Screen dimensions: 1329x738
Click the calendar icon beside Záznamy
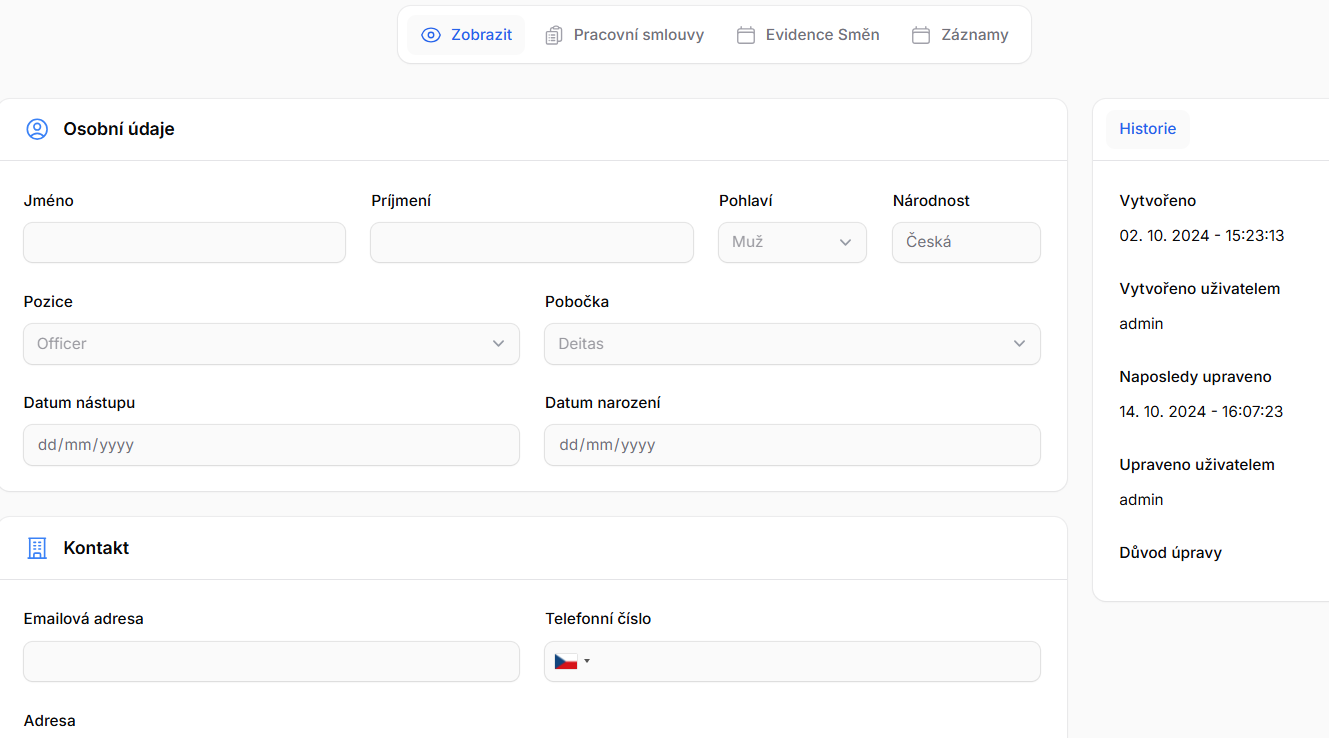pyautogui.click(x=921, y=35)
